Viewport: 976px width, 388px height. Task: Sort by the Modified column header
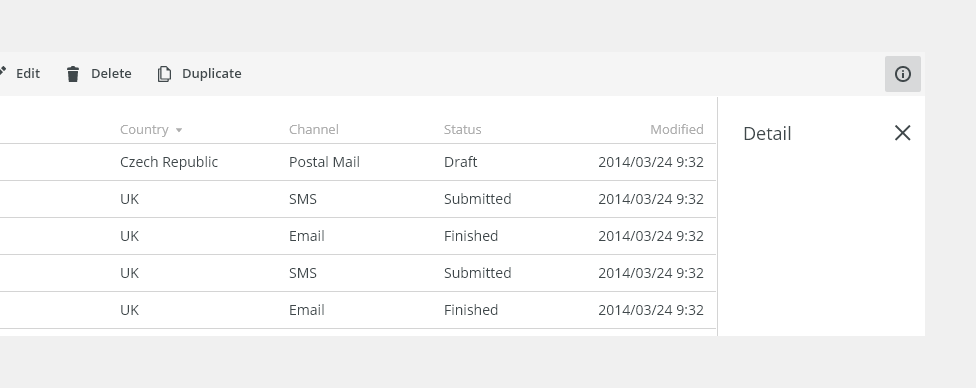pos(677,130)
